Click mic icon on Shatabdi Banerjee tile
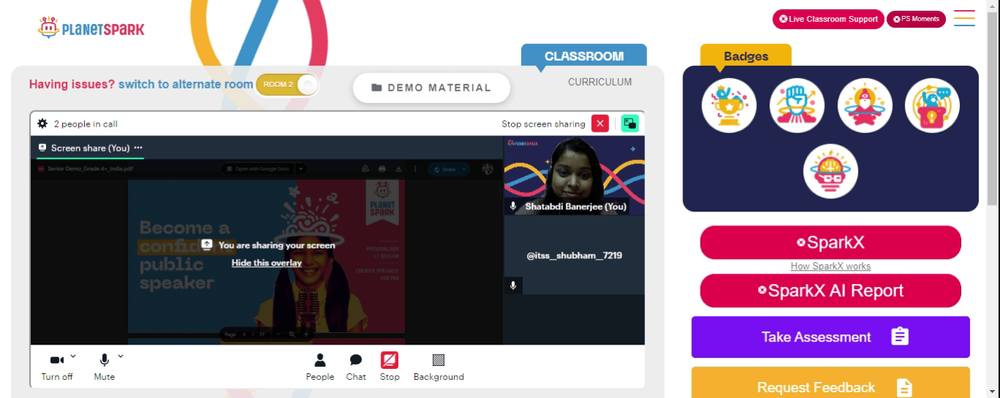Viewport: 1000px width, 398px height. coord(513,207)
